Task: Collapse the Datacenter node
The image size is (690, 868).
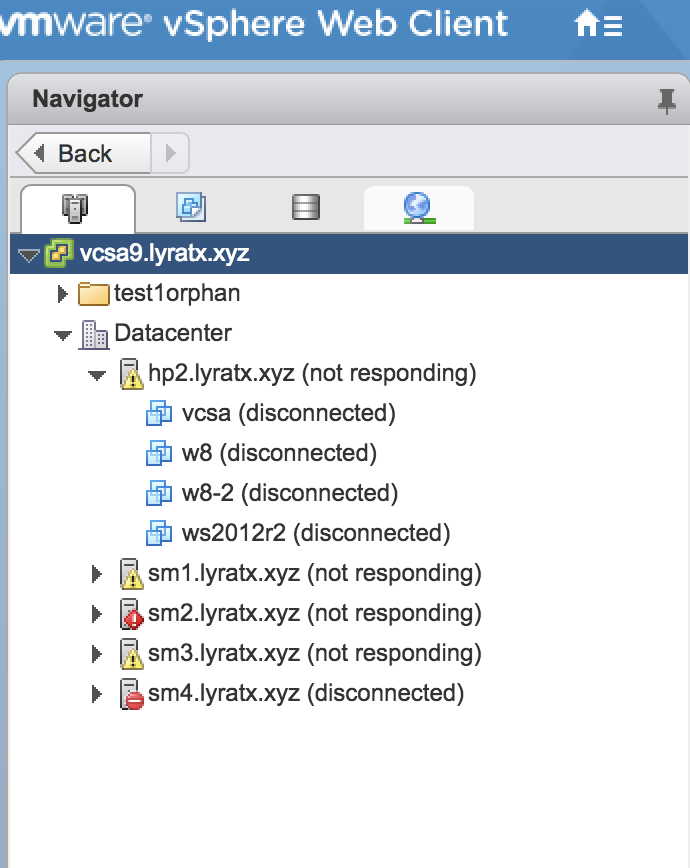Action: click(x=64, y=335)
